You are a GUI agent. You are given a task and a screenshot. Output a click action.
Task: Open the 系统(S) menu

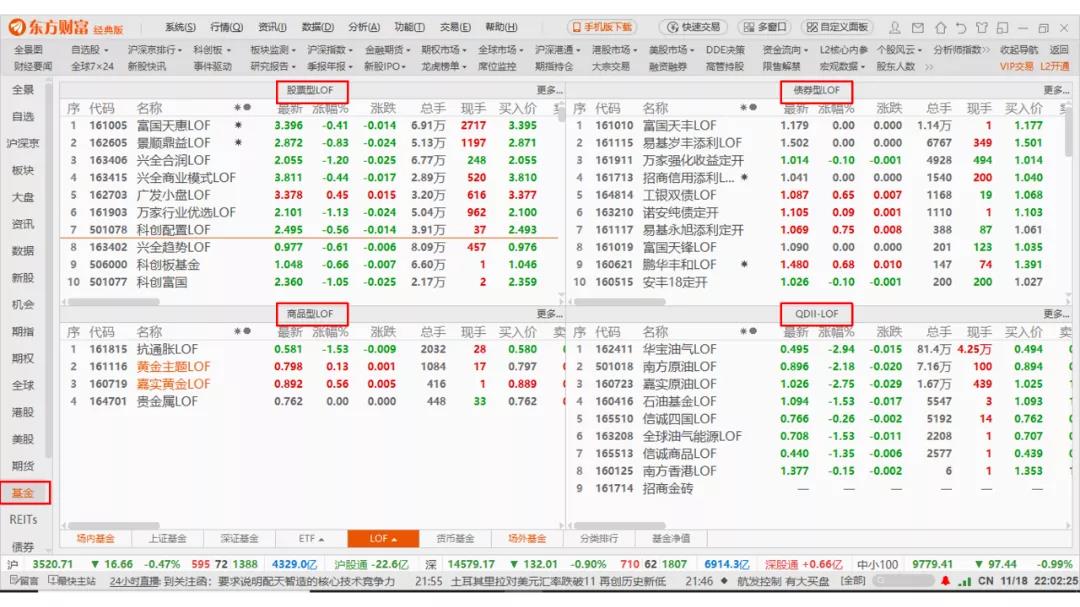click(180, 28)
